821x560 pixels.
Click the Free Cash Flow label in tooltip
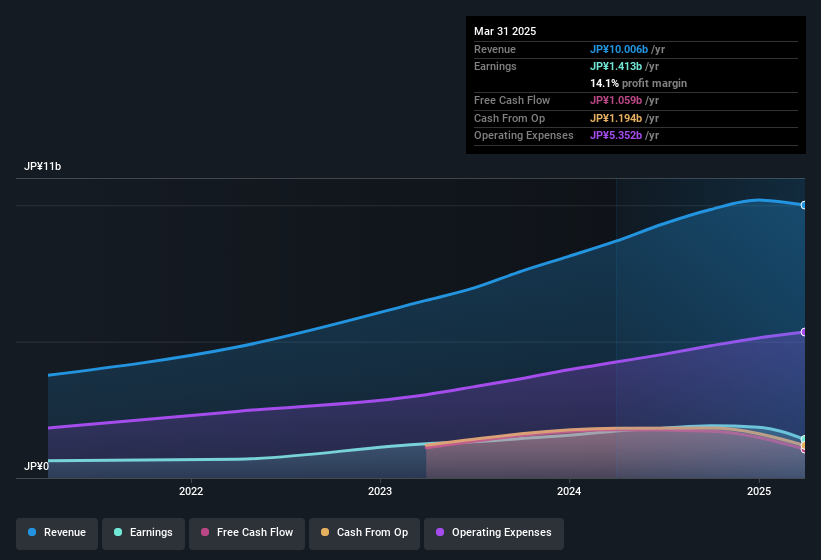(x=512, y=100)
